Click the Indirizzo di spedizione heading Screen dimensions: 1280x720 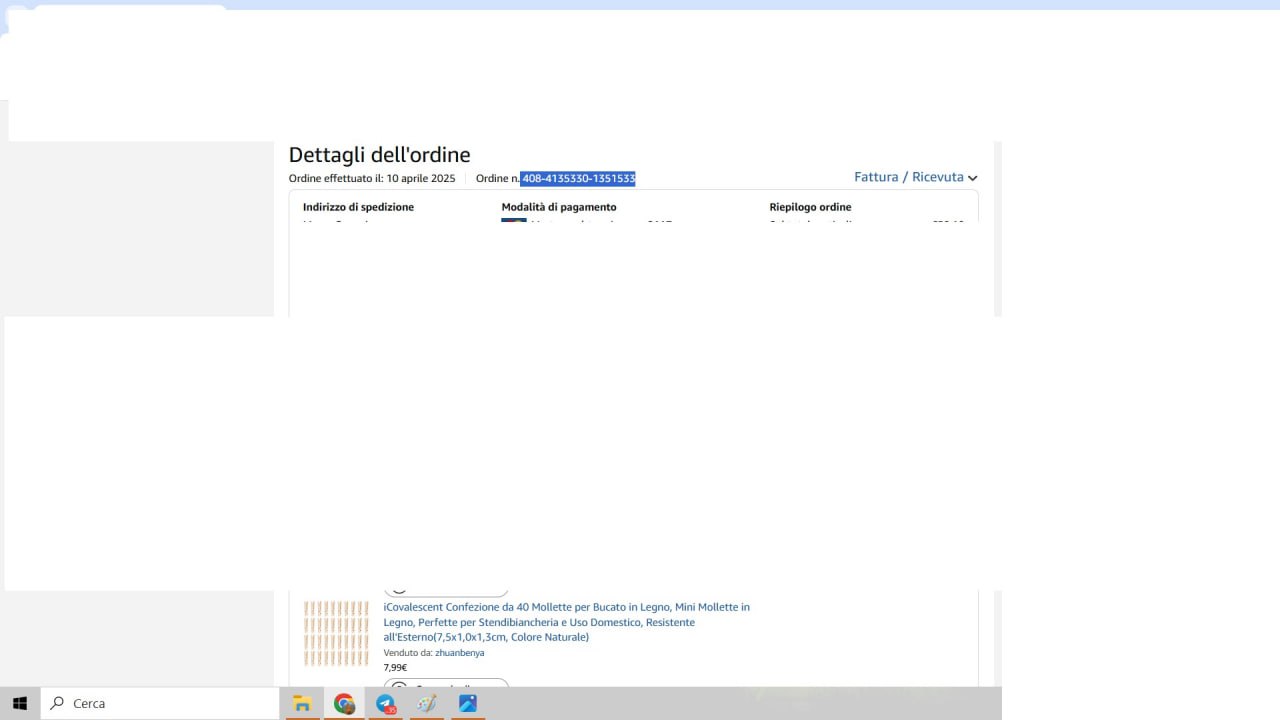358,207
